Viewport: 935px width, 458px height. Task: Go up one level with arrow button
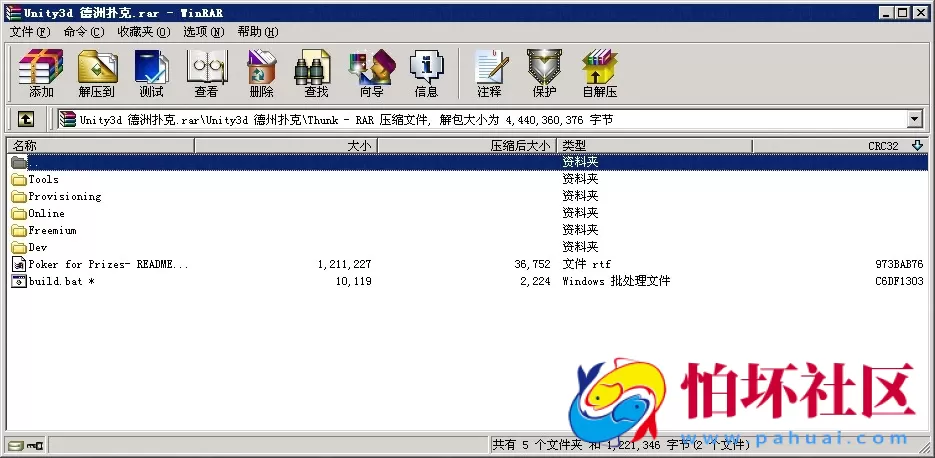[x=26, y=119]
